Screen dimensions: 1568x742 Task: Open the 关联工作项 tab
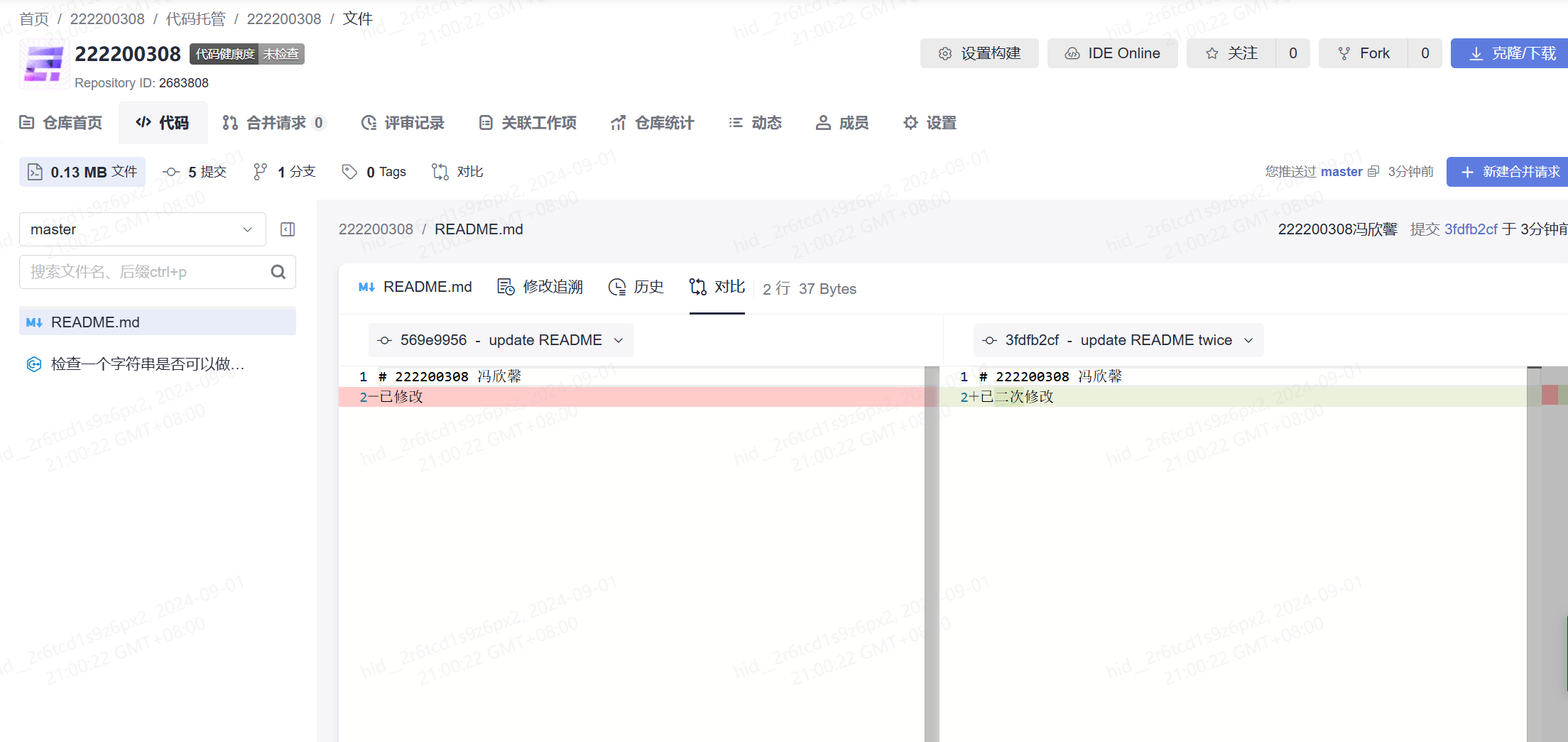tap(528, 123)
